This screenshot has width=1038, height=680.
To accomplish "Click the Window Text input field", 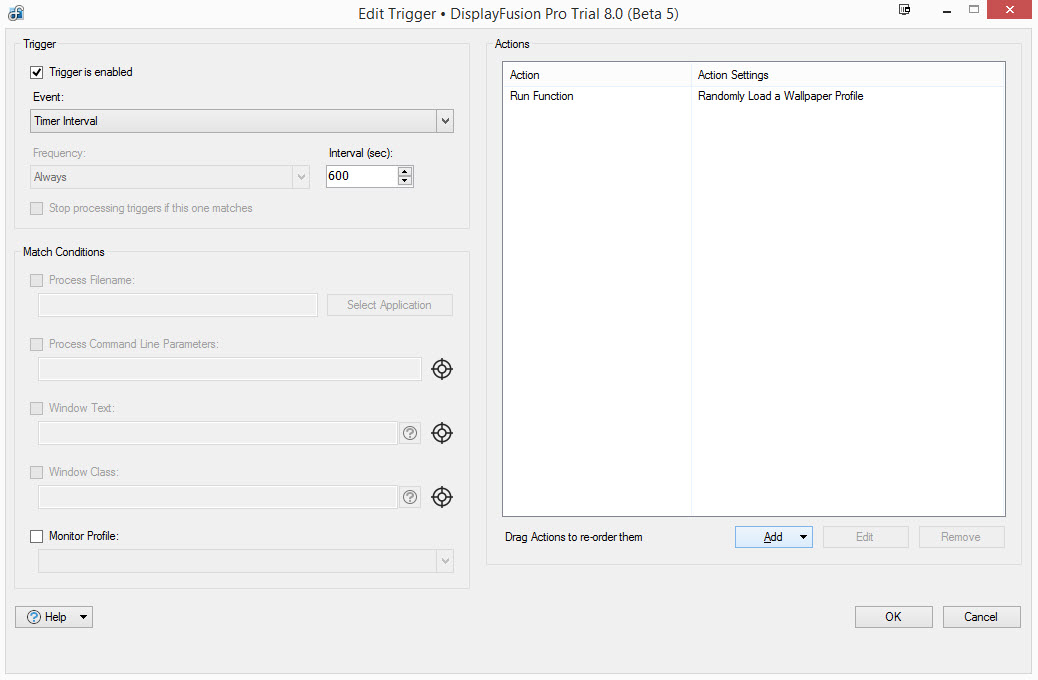I will 218,433.
